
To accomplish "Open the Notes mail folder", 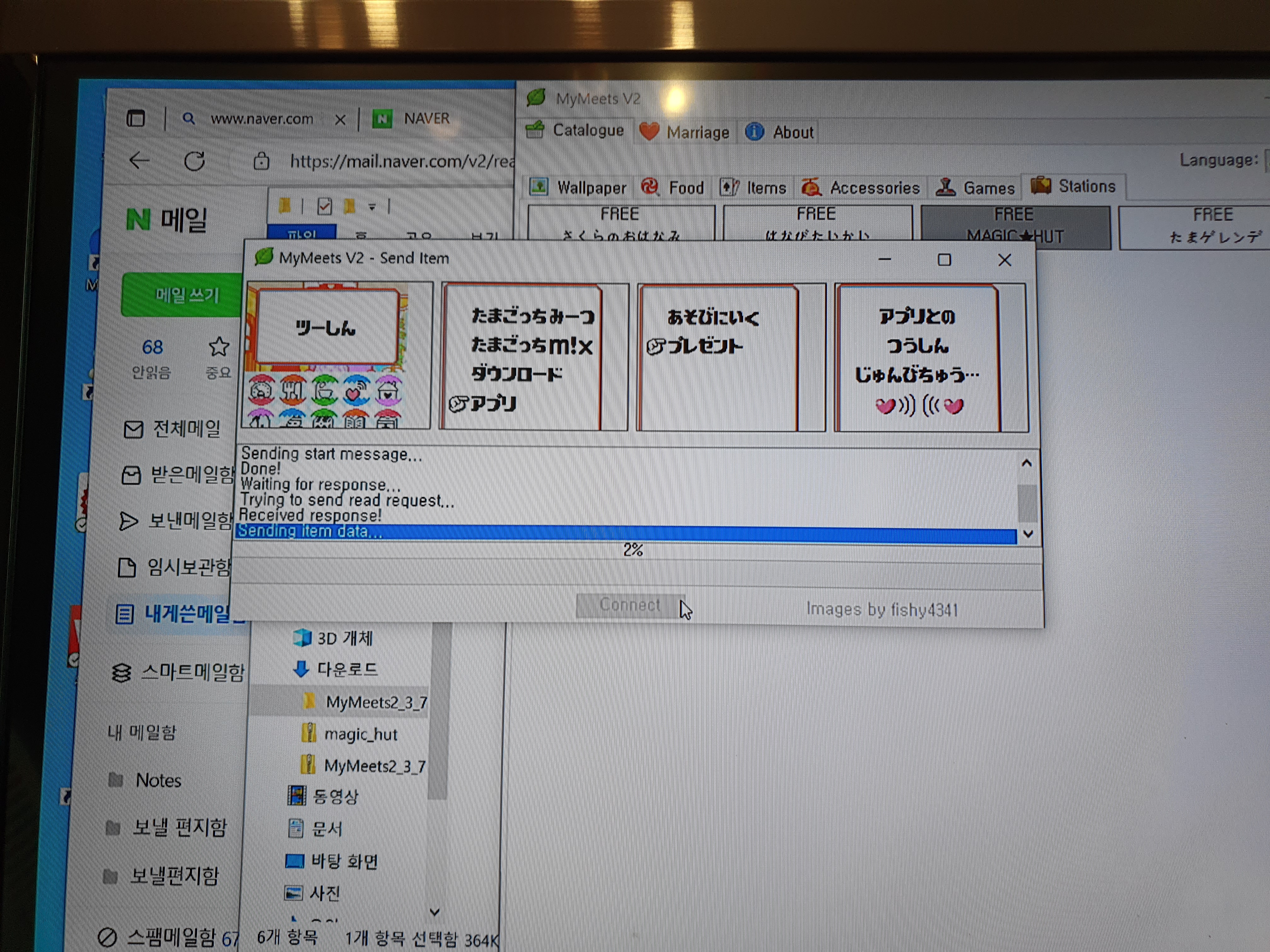I will [145, 780].
